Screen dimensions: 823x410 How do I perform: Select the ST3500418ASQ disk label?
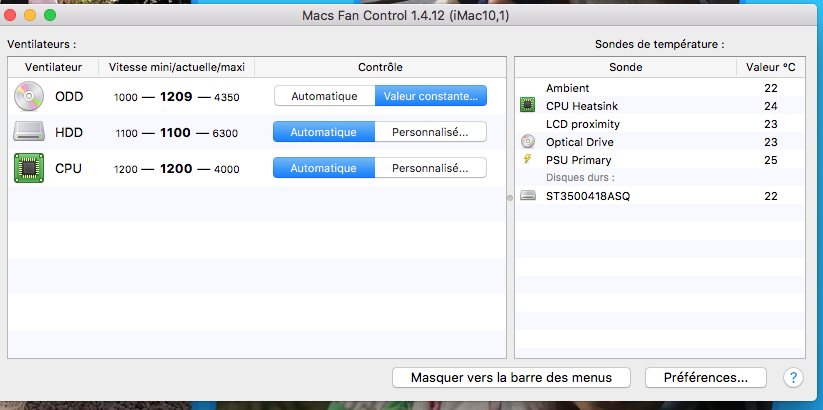coord(588,196)
